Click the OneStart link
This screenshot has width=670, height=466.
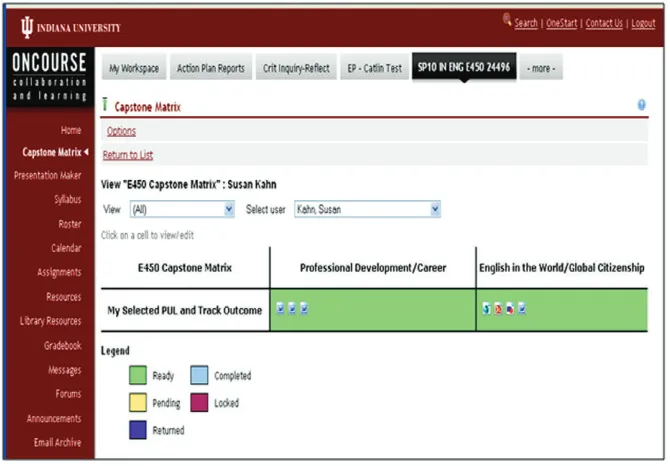tap(561, 23)
